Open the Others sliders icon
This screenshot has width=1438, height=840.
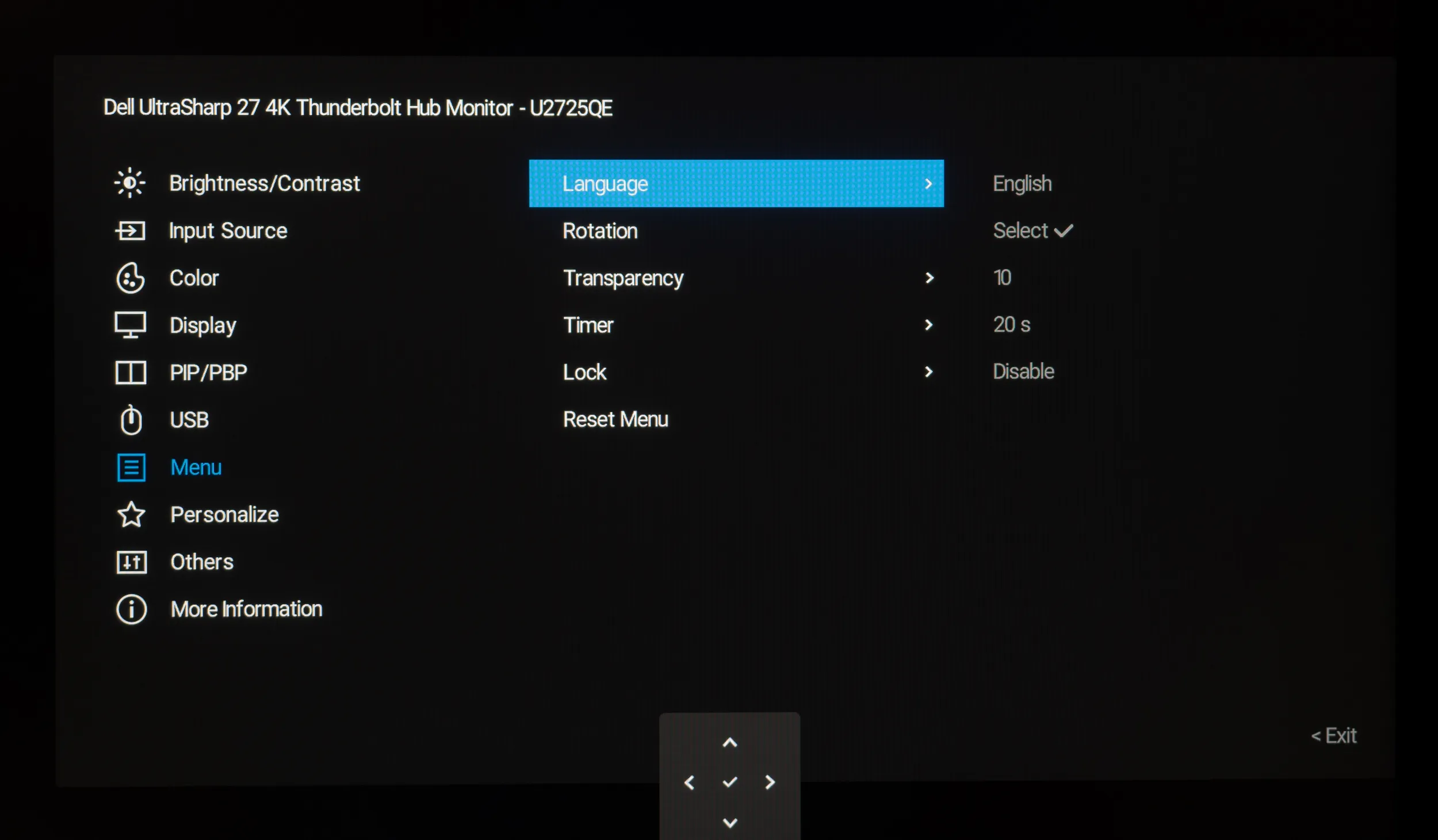point(131,562)
